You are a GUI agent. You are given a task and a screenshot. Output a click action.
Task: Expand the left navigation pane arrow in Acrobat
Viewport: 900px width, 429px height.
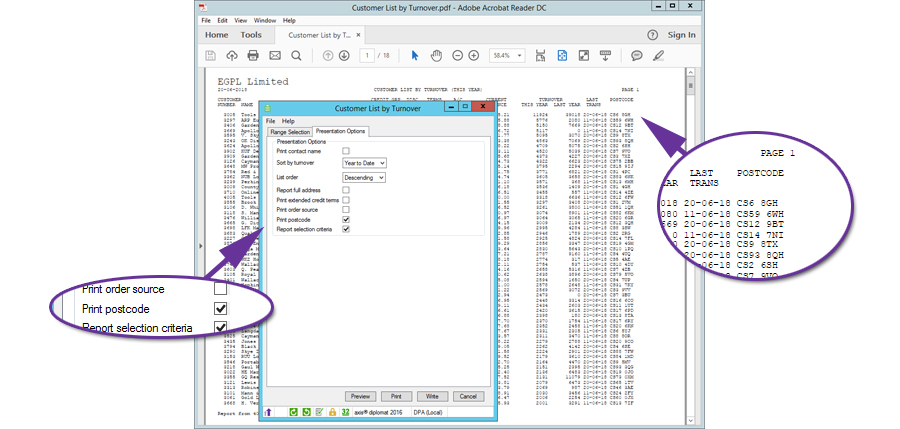coord(201,246)
